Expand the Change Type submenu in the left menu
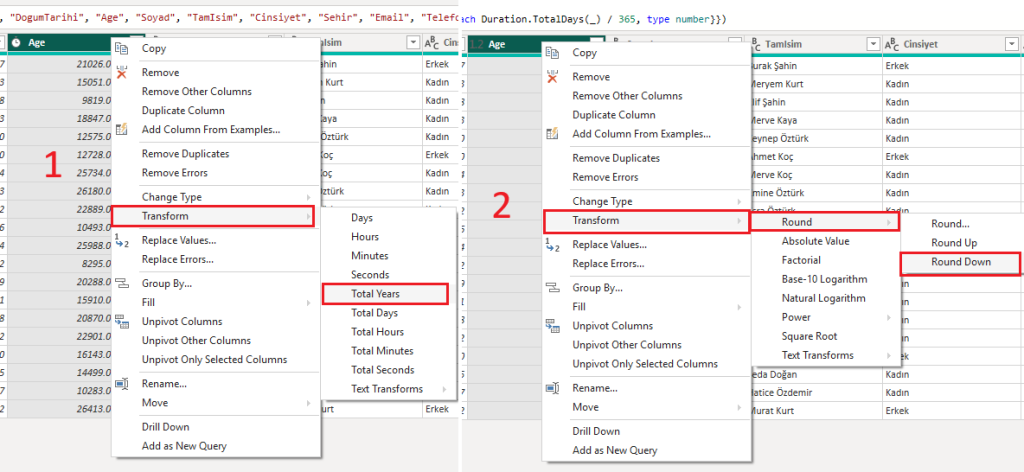This screenshot has height=472, width=1024. [x=309, y=197]
